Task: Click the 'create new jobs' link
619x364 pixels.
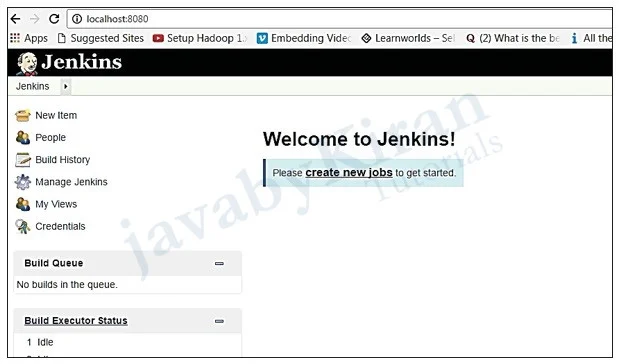Action: 349,173
